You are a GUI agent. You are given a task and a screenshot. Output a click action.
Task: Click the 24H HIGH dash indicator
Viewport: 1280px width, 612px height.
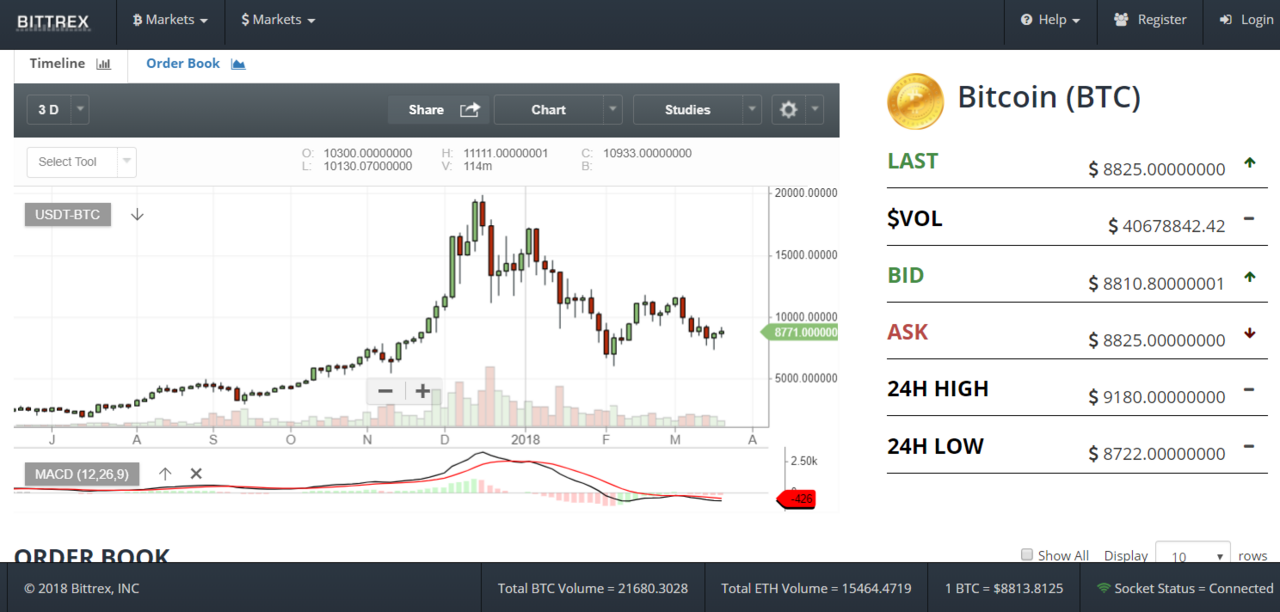click(1249, 390)
